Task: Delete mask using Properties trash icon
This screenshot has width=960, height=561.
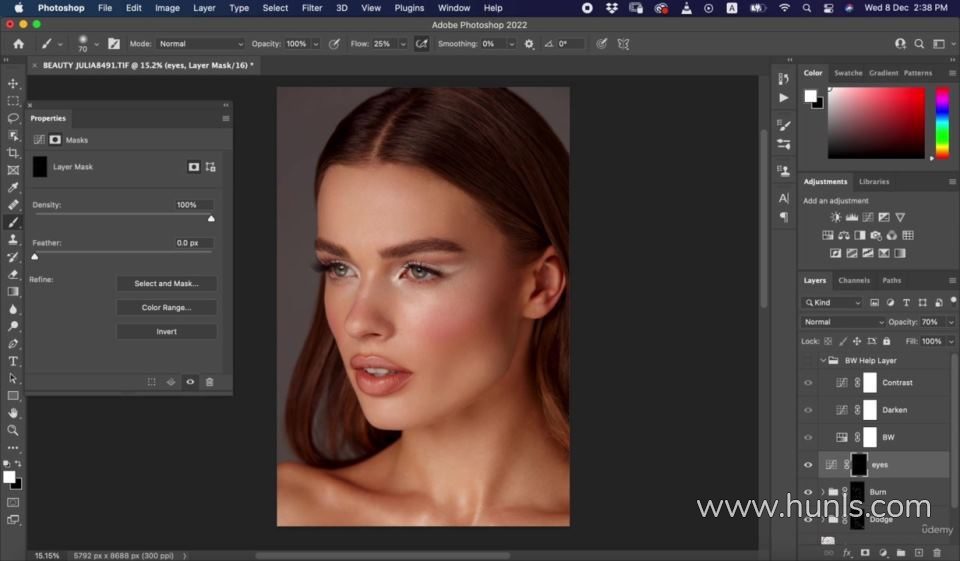Action: coord(209,382)
